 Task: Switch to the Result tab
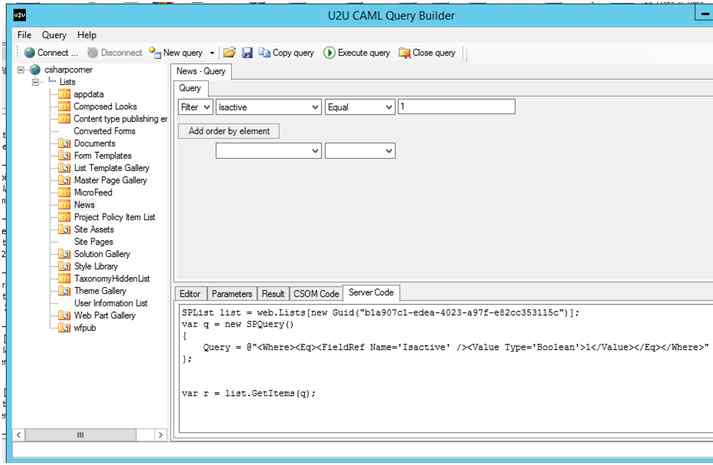273,294
